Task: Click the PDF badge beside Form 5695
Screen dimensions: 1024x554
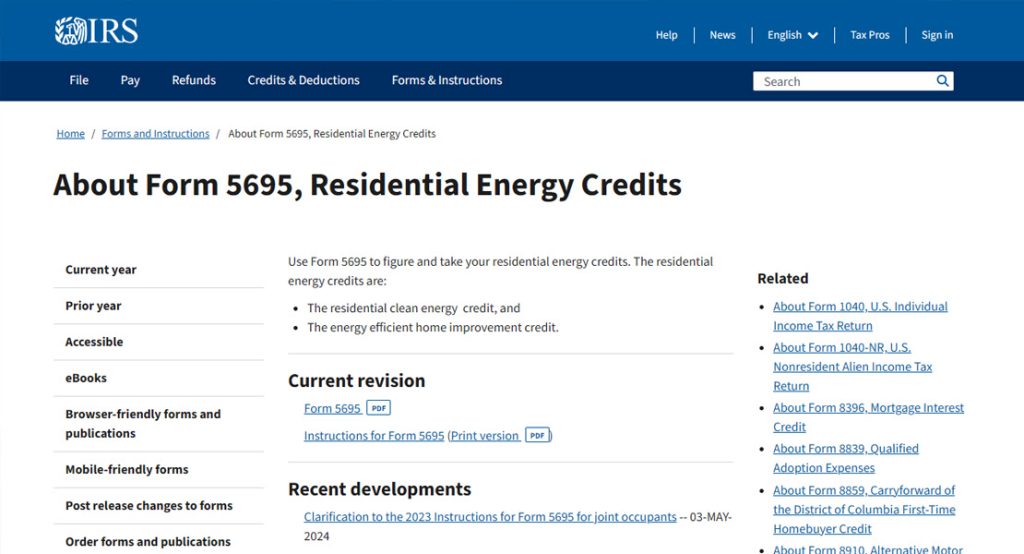Action: [378, 408]
